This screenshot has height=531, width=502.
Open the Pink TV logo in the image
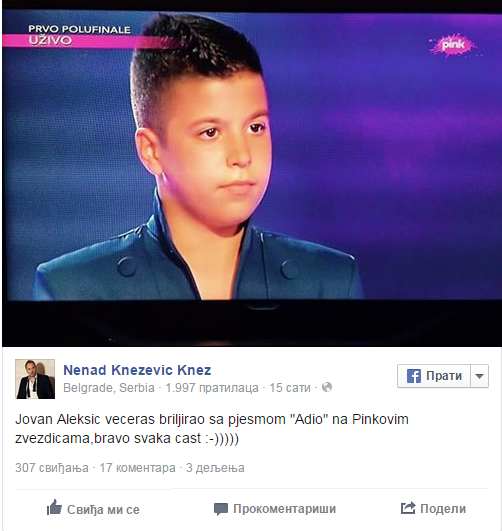(x=454, y=46)
